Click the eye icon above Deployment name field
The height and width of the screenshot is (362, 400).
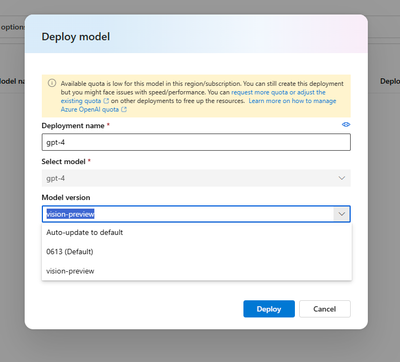point(346,124)
